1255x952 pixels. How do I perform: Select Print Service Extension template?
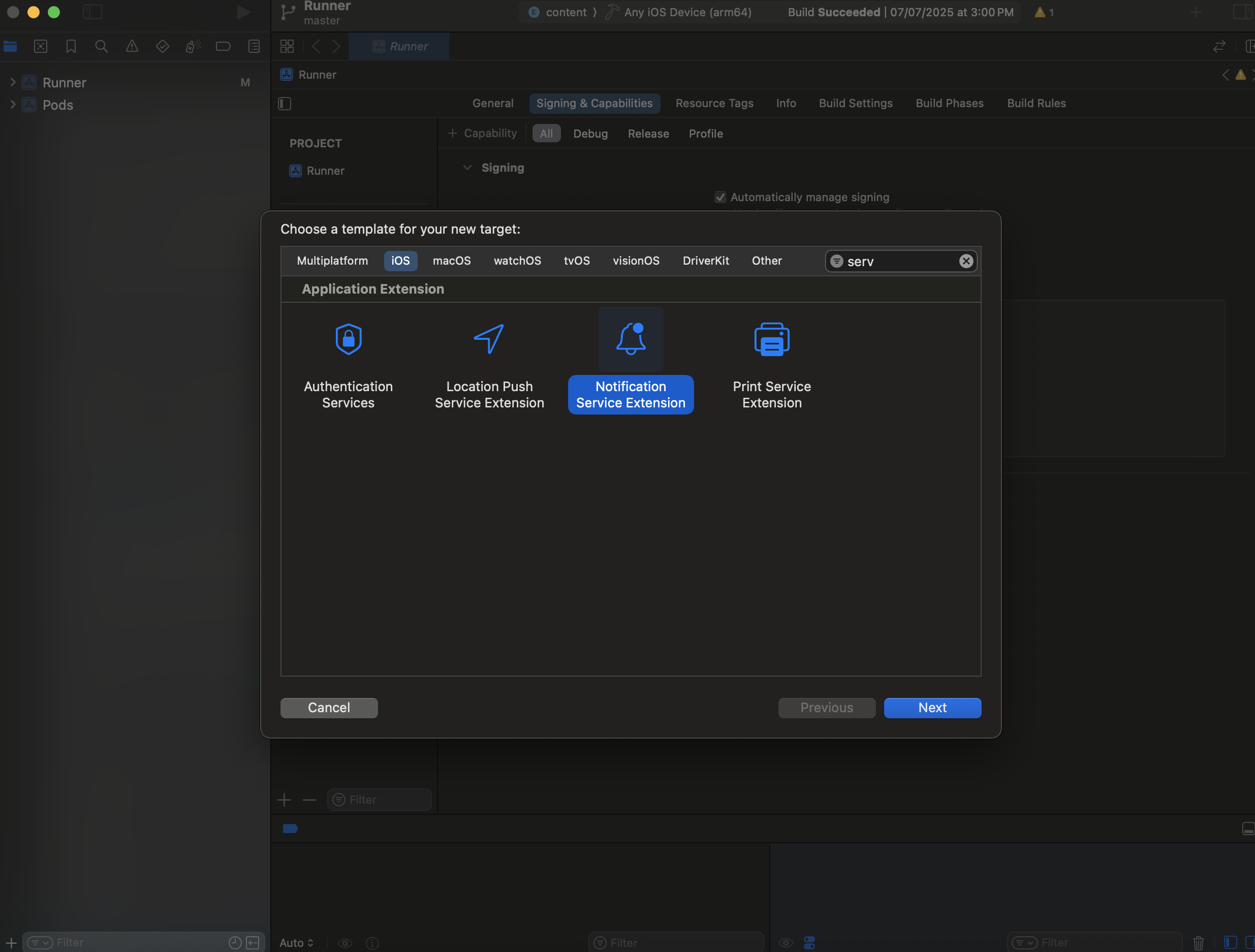(x=772, y=365)
